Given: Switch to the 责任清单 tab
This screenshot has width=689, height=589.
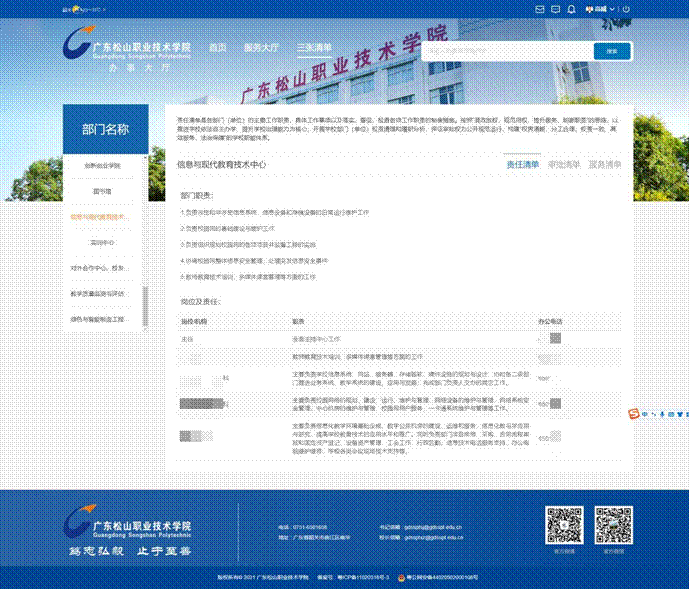Looking at the screenshot, I should pyautogui.click(x=522, y=164).
